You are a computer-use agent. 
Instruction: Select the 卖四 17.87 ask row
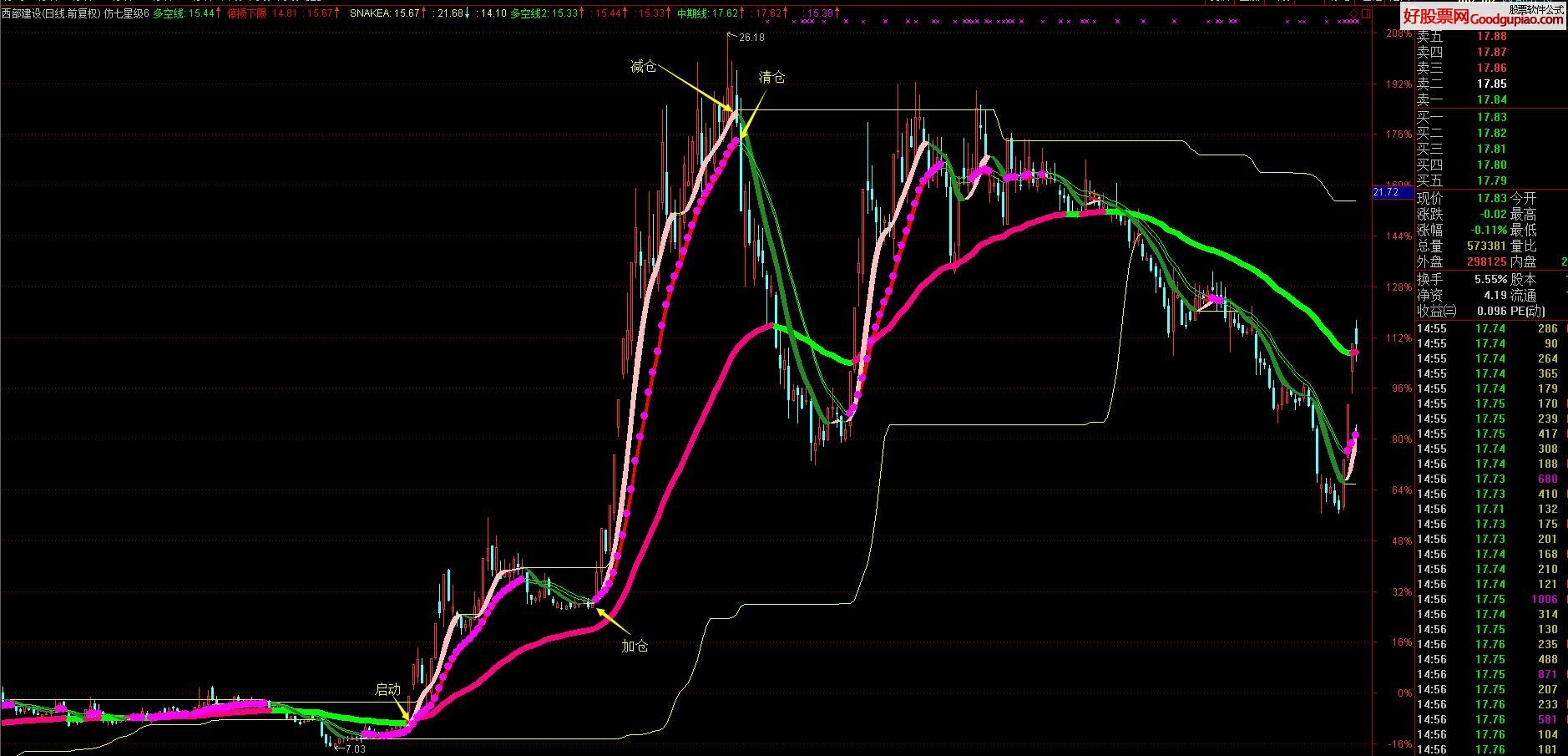tap(1490, 53)
